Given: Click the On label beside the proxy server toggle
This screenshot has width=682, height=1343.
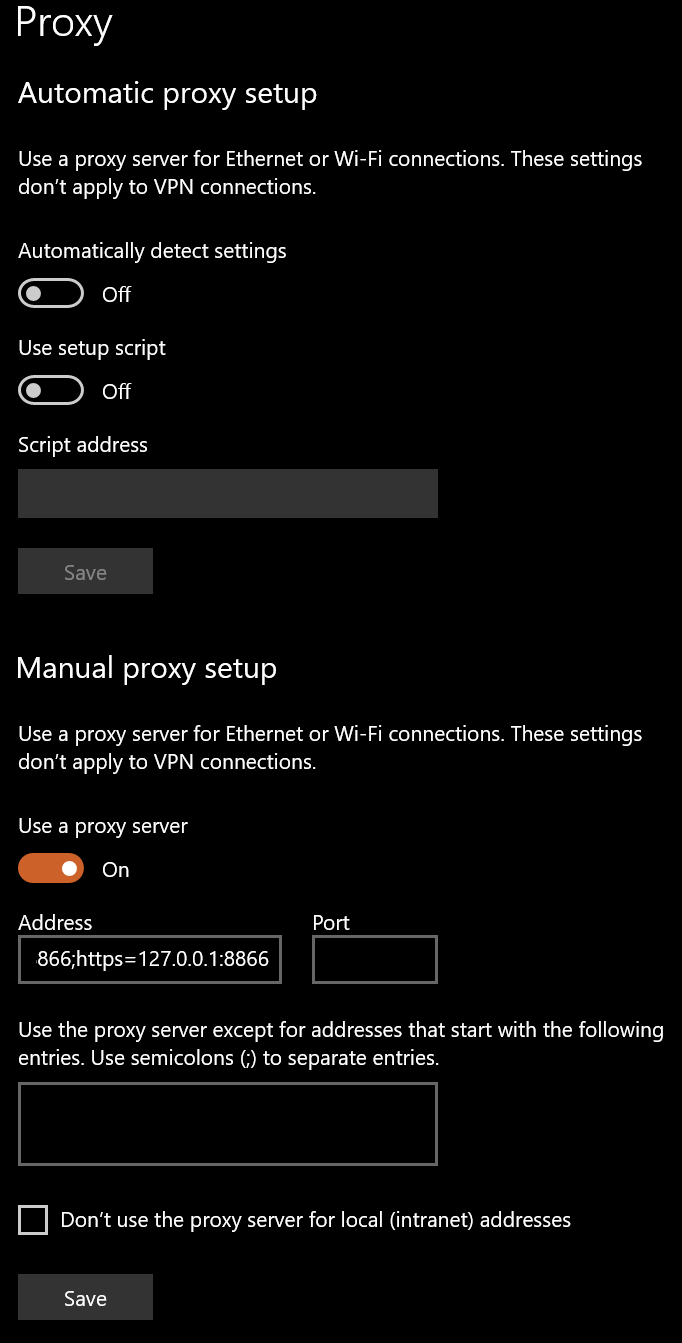Looking at the screenshot, I should click(116, 870).
